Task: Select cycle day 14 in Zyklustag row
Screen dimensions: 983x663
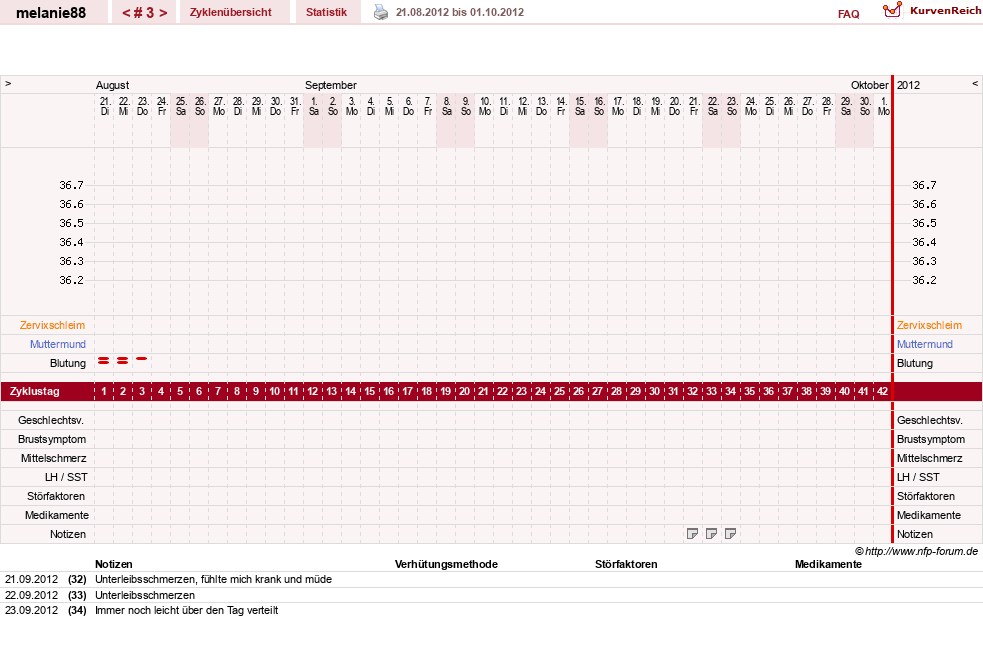Action: 350,391
